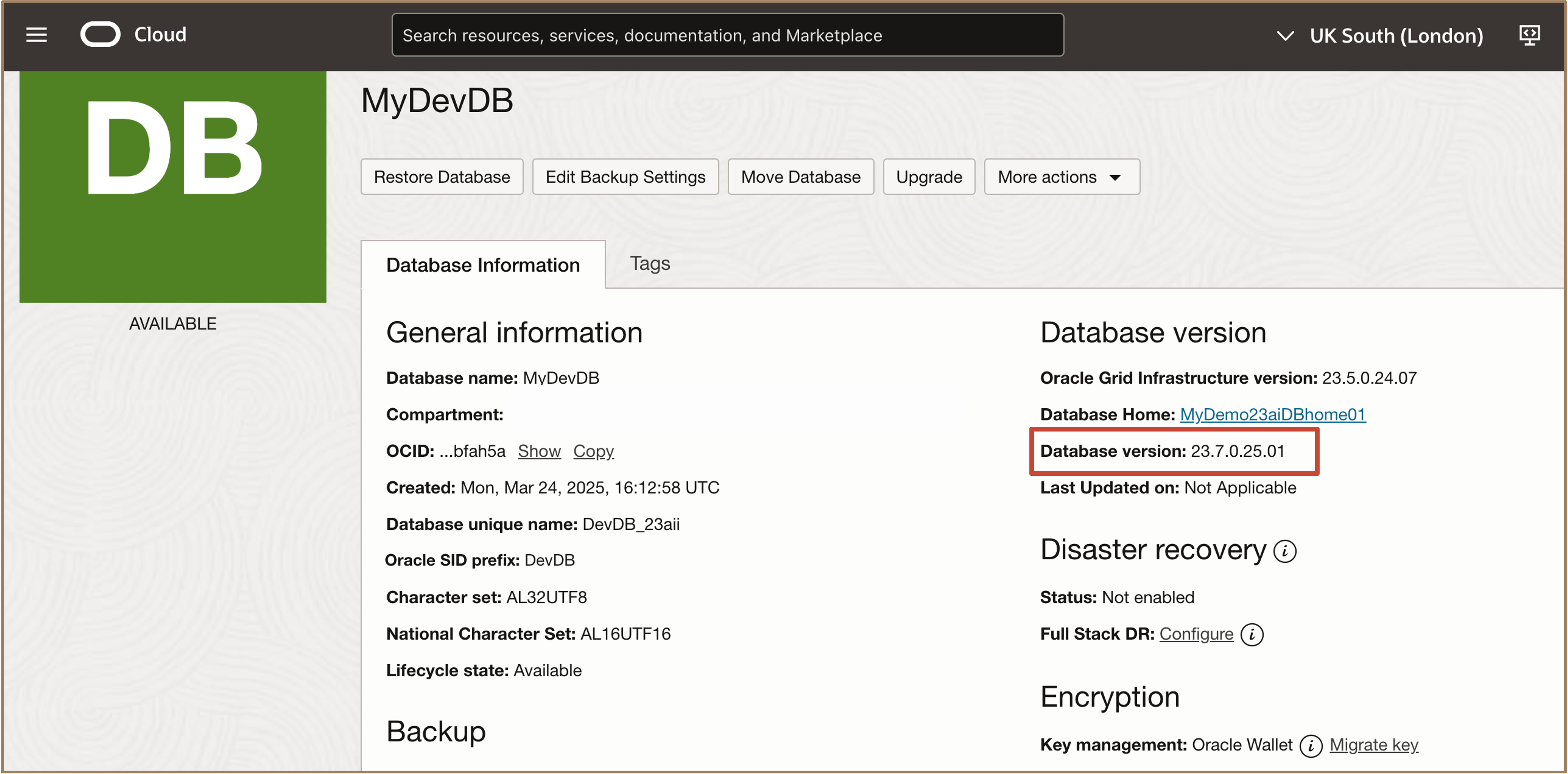Click Edit Backup Settings
The image size is (1568, 774).
(625, 177)
